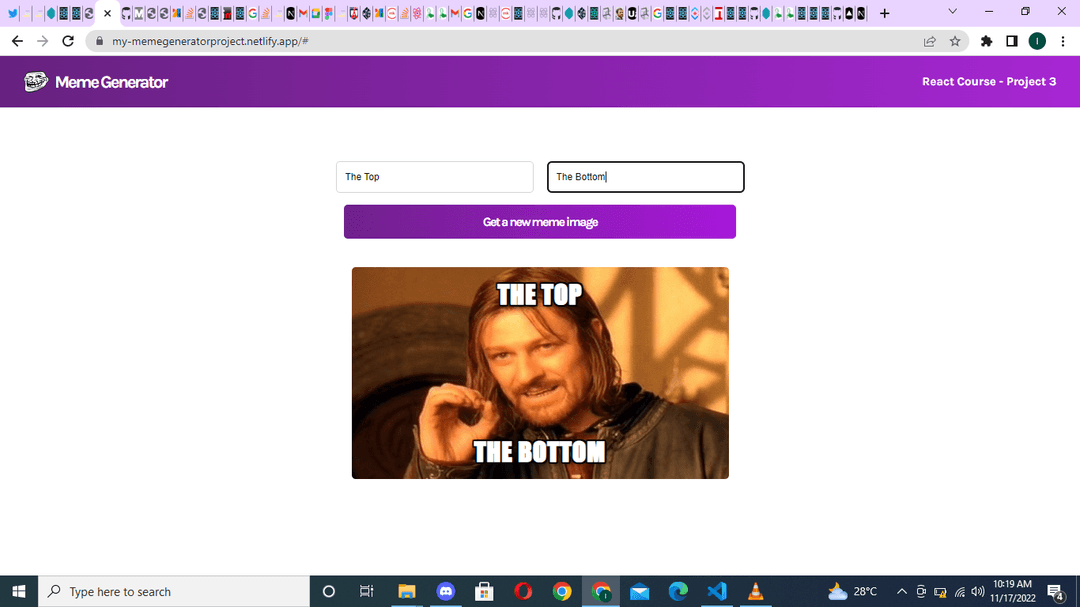Open Task View on the taskbar

click(x=366, y=591)
